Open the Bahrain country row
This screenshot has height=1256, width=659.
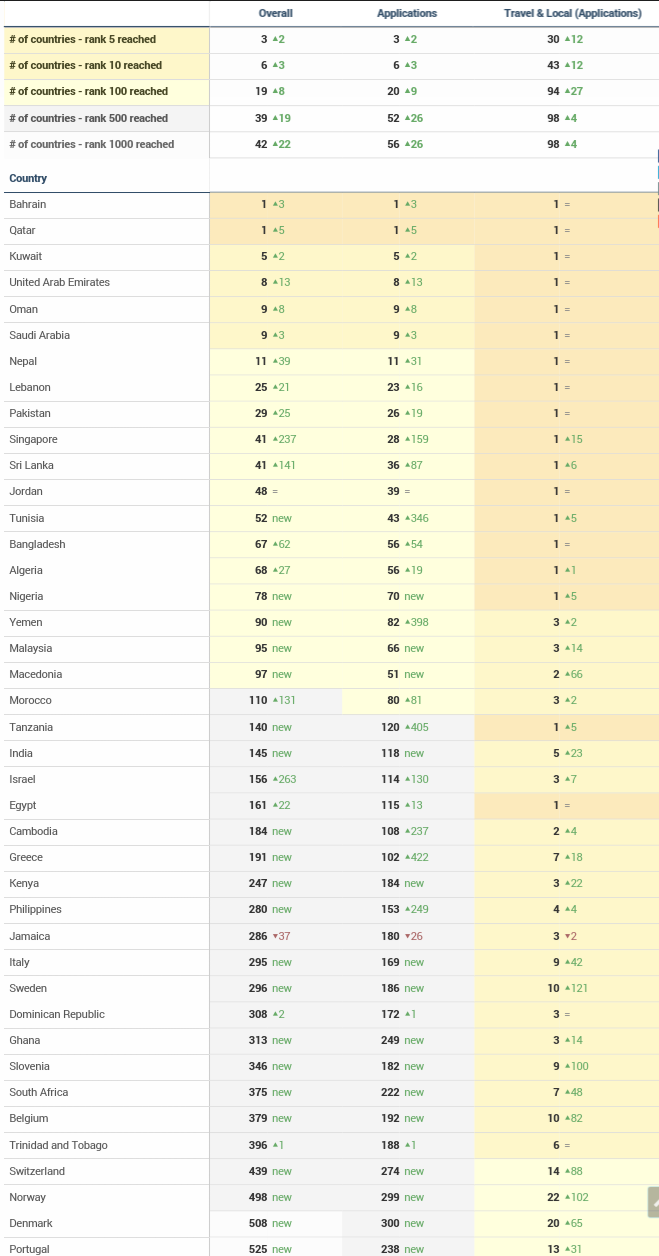click(28, 204)
